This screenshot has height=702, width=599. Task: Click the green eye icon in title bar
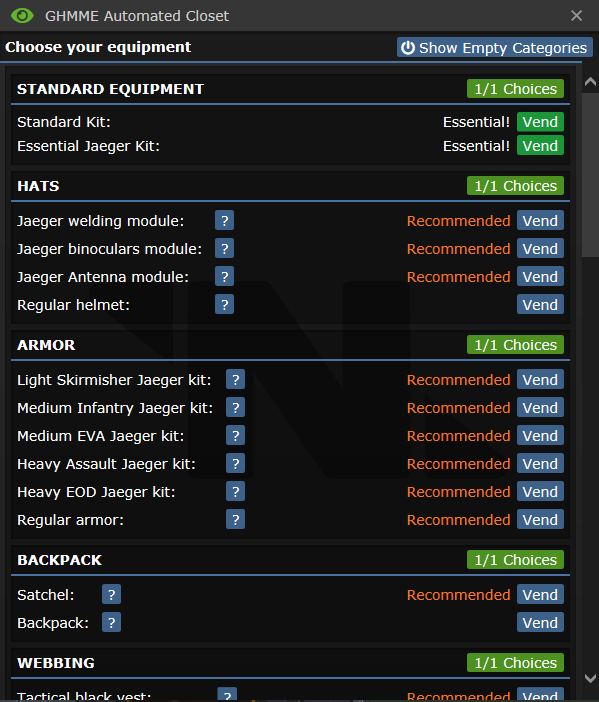[22, 16]
